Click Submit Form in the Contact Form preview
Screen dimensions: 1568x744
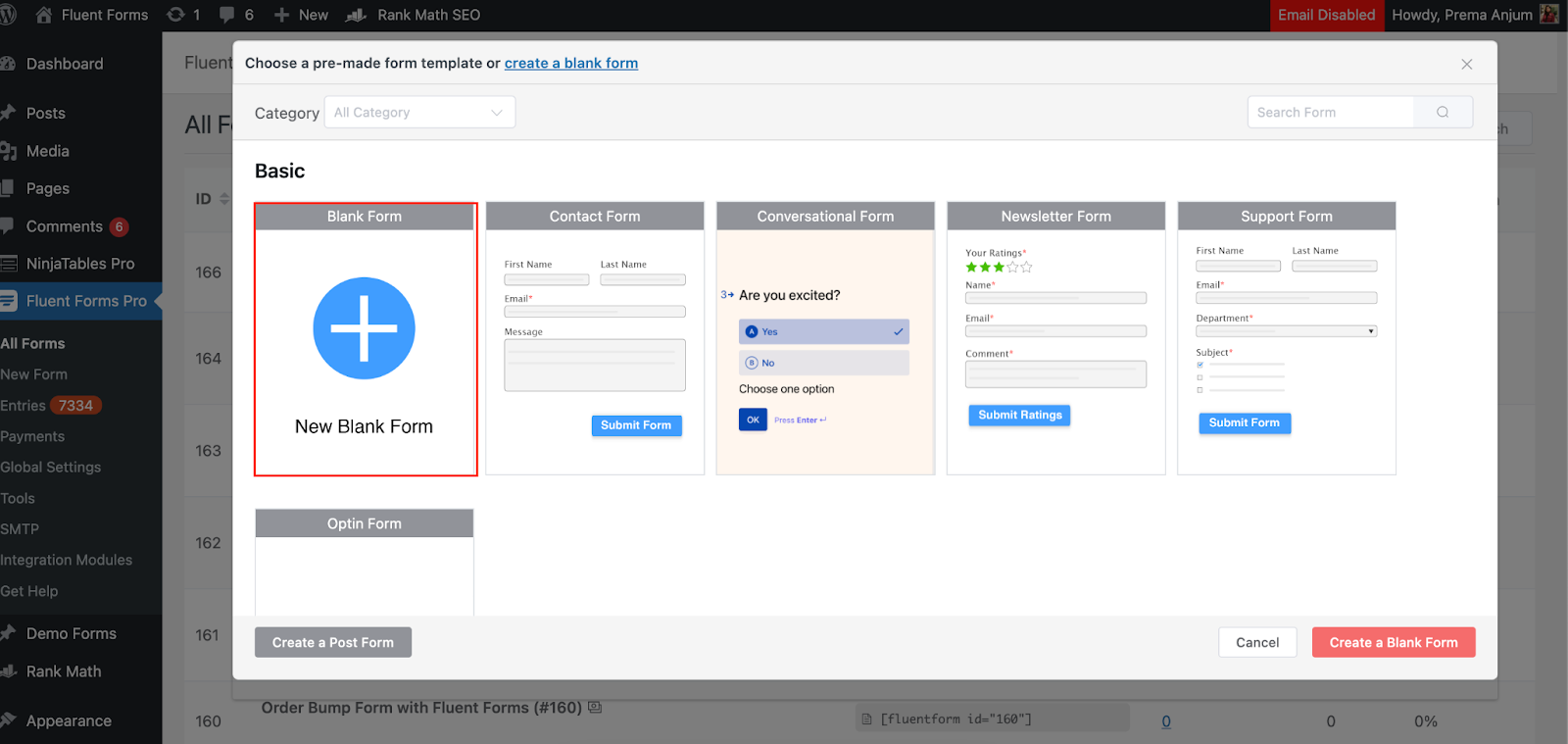click(636, 425)
